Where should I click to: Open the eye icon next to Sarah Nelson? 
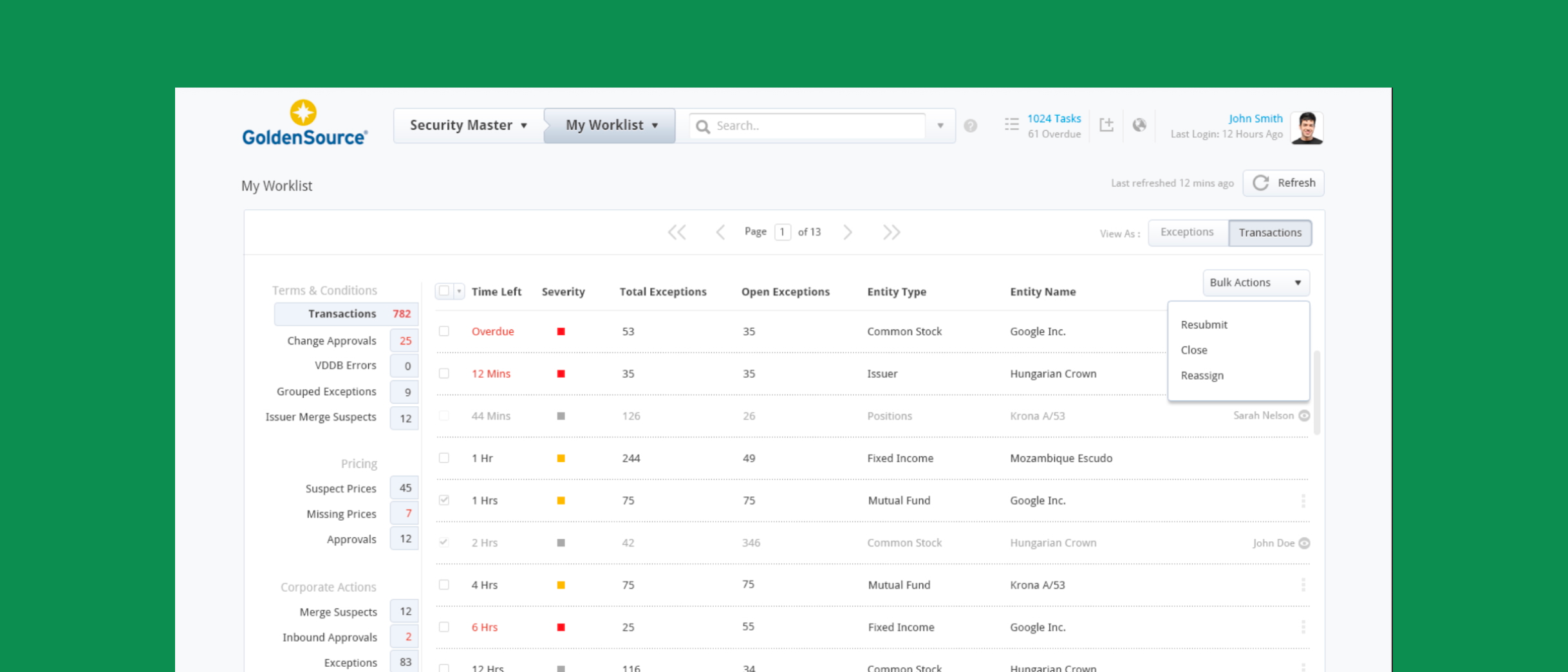[x=1304, y=415]
